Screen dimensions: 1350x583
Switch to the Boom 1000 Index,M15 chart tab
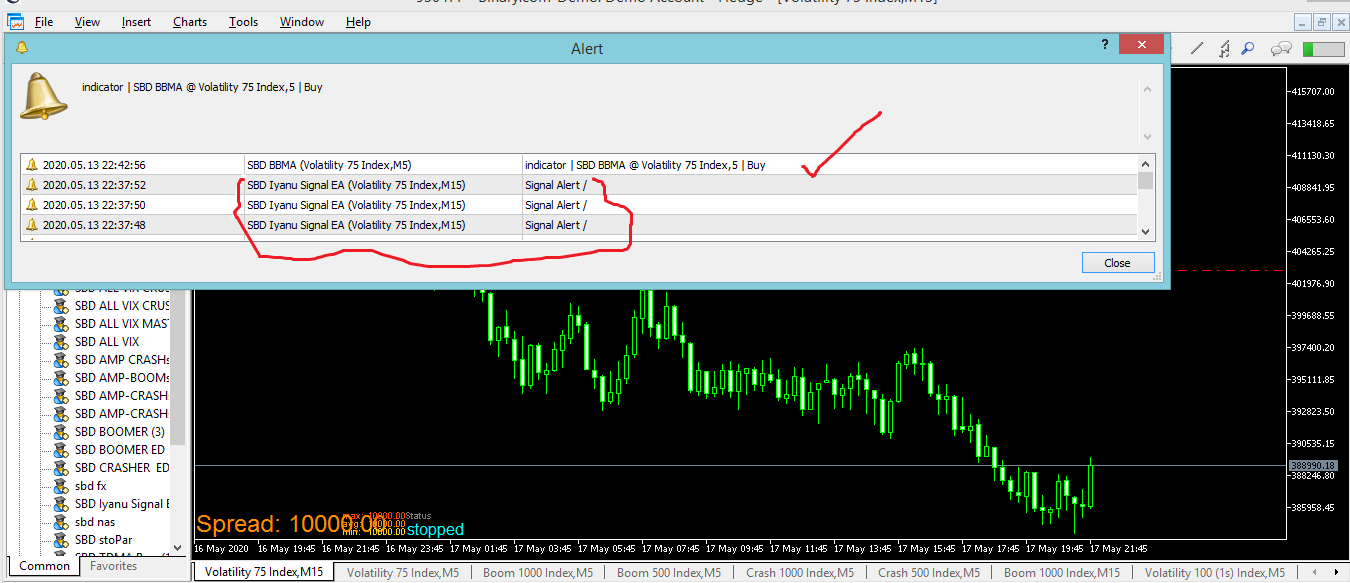(x=1062, y=573)
